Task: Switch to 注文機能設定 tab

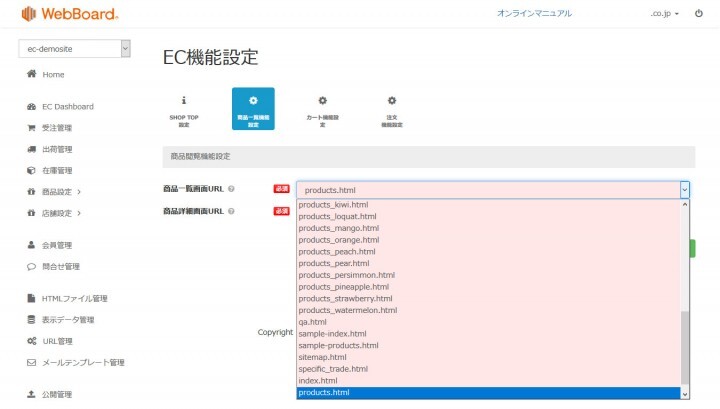Action: (x=392, y=109)
